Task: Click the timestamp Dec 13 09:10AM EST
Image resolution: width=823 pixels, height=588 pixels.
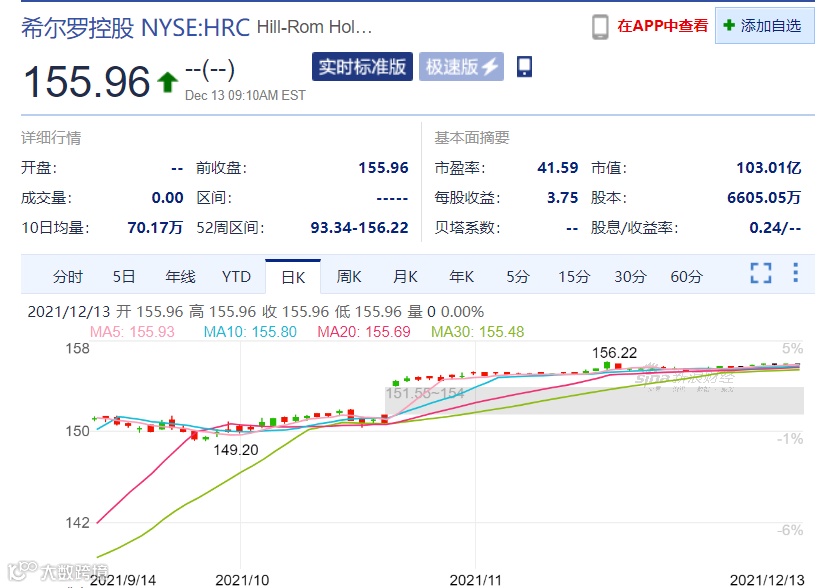Action: (x=245, y=96)
